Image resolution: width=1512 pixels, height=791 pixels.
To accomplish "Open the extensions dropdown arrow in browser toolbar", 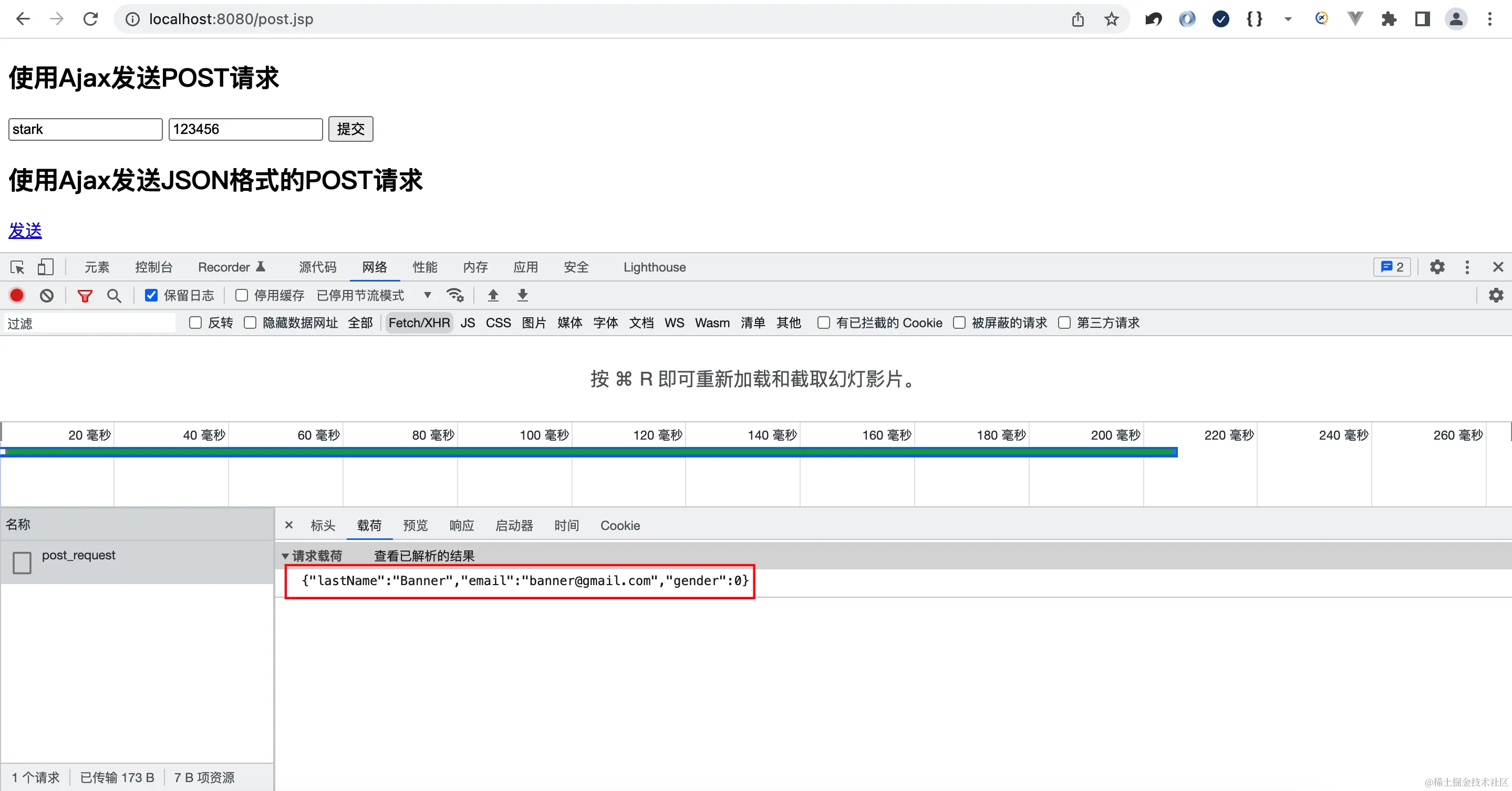I will [1288, 19].
